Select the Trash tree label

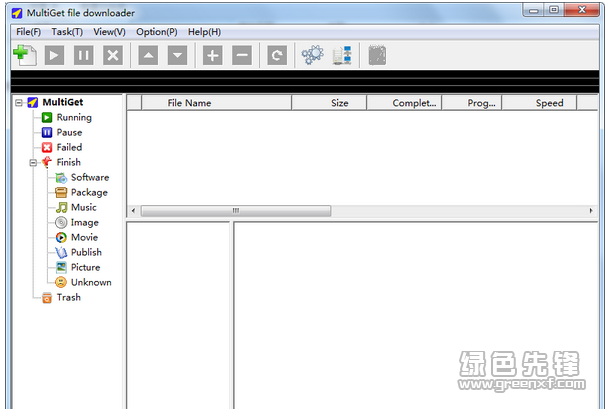(x=69, y=298)
